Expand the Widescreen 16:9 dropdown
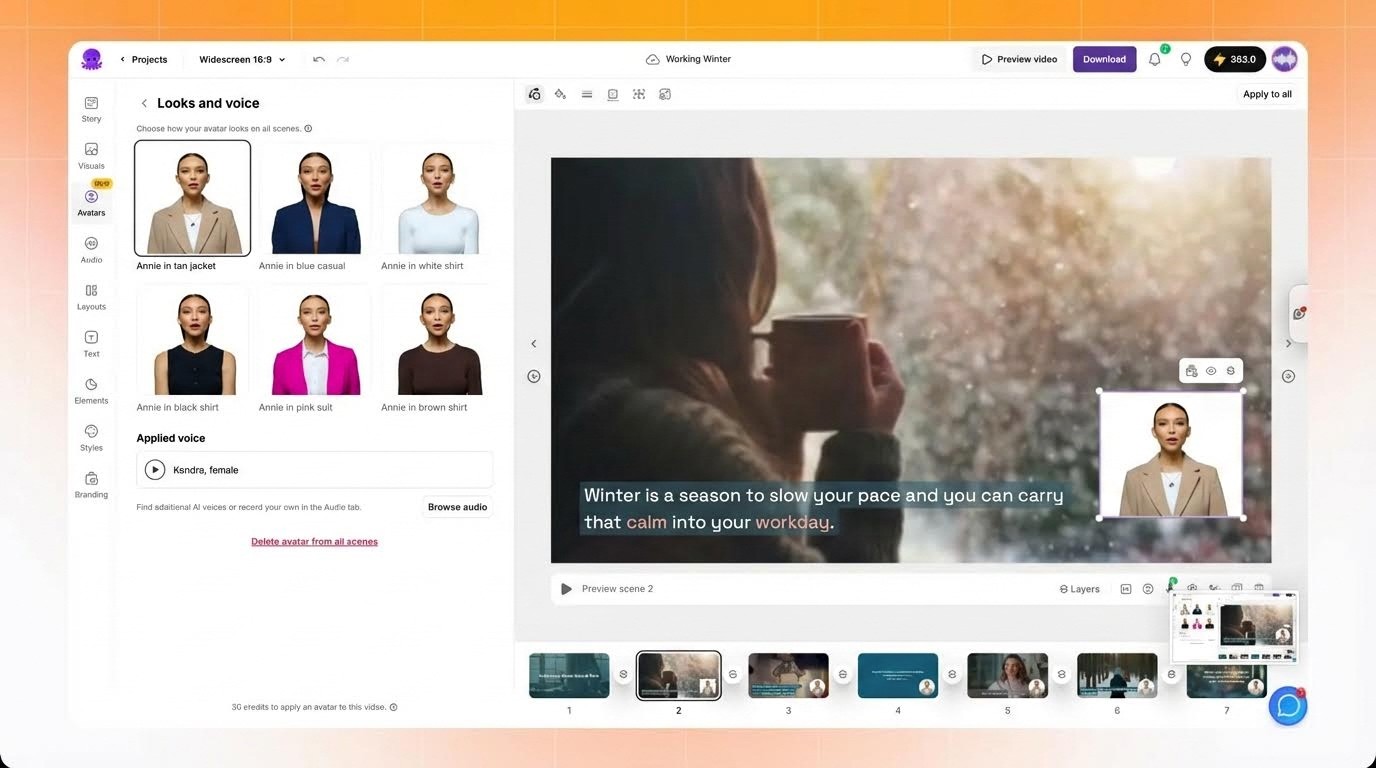 pyautogui.click(x=242, y=59)
